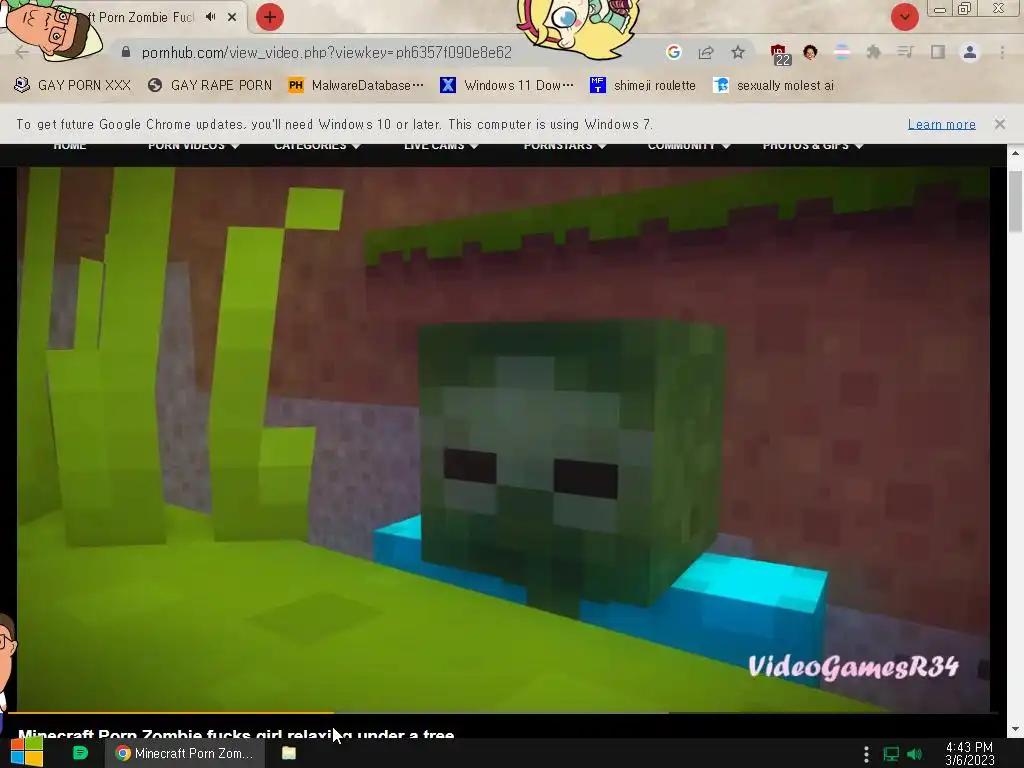Open the media controls playlist icon
The image size is (1024, 768).
(x=905, y=52)
